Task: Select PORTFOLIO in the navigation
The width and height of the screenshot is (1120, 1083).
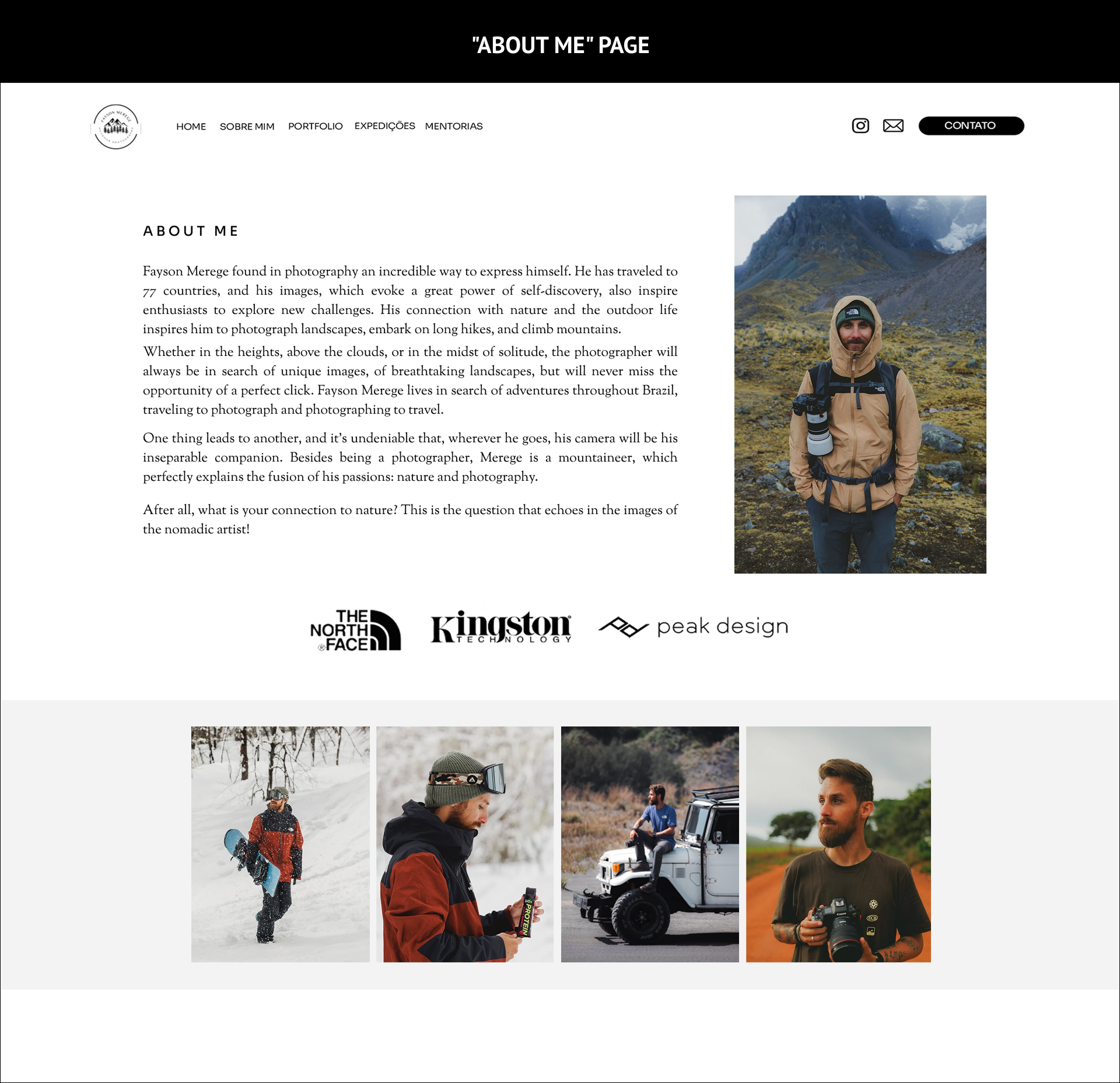Action: [315, 126]
